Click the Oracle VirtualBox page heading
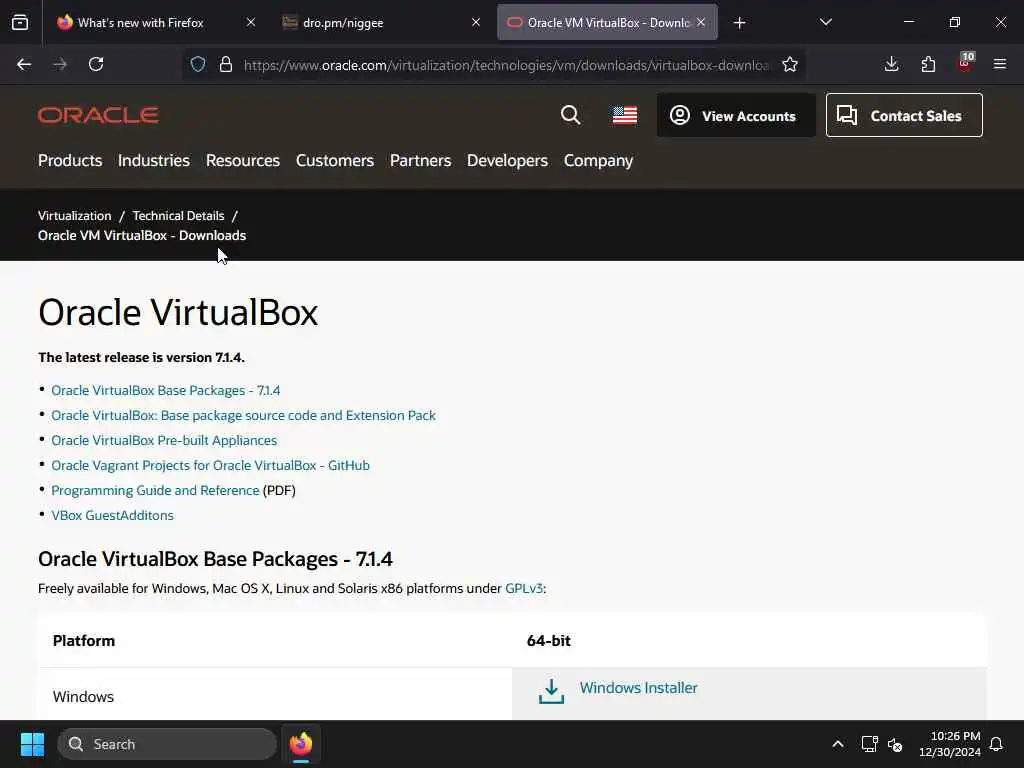Screen dimensions: 1024x768 tap(178, 312)
